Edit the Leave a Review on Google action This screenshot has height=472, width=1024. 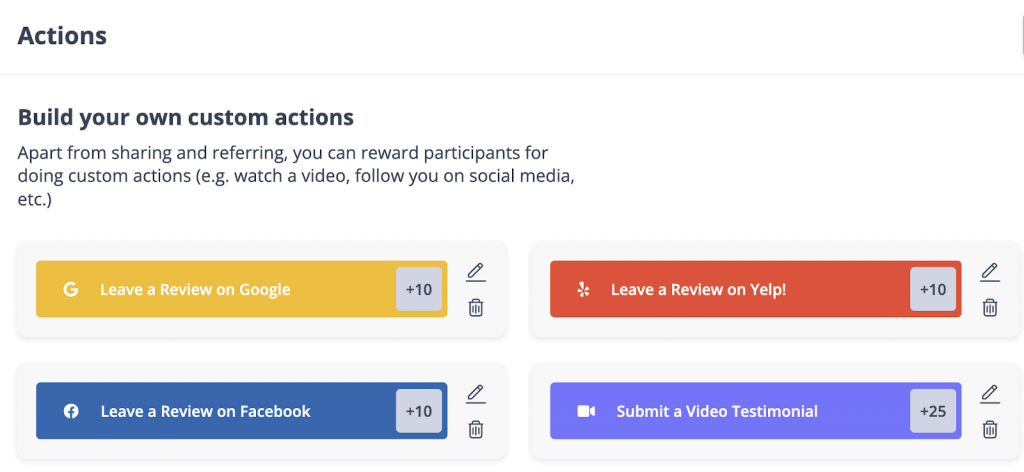[476, 272]
